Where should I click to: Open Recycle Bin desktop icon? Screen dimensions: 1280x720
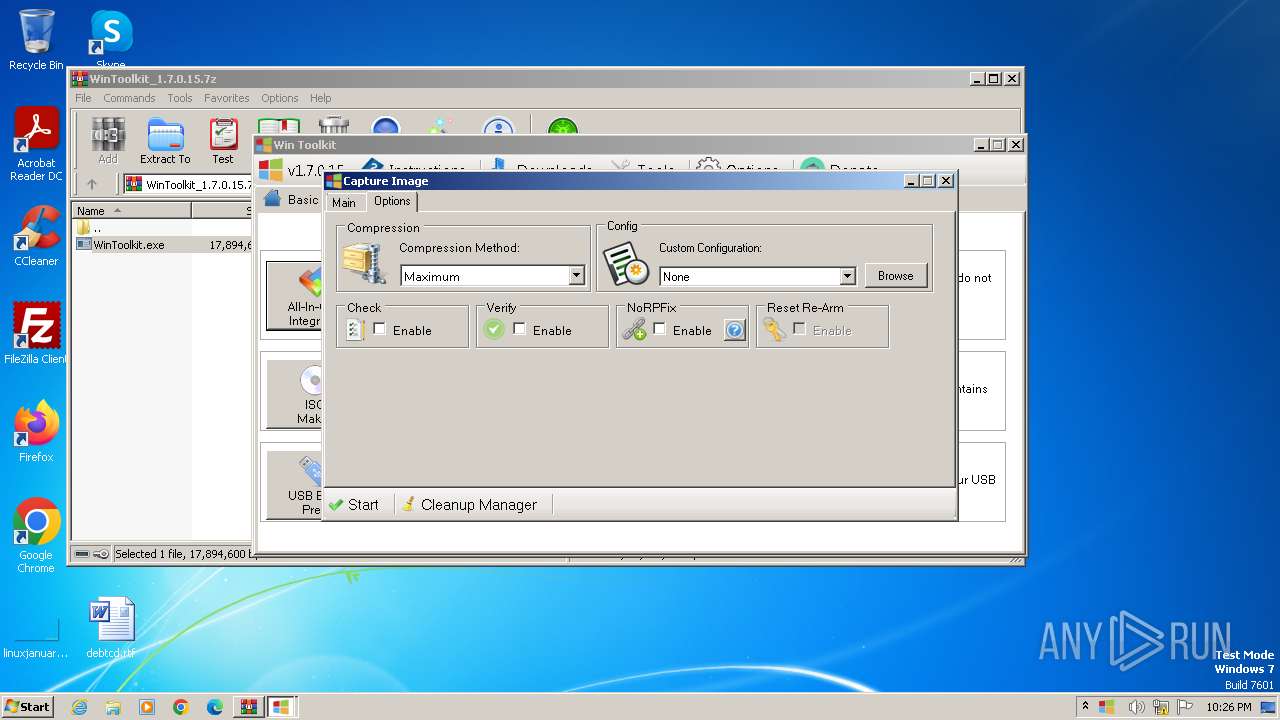coord(36,40)
